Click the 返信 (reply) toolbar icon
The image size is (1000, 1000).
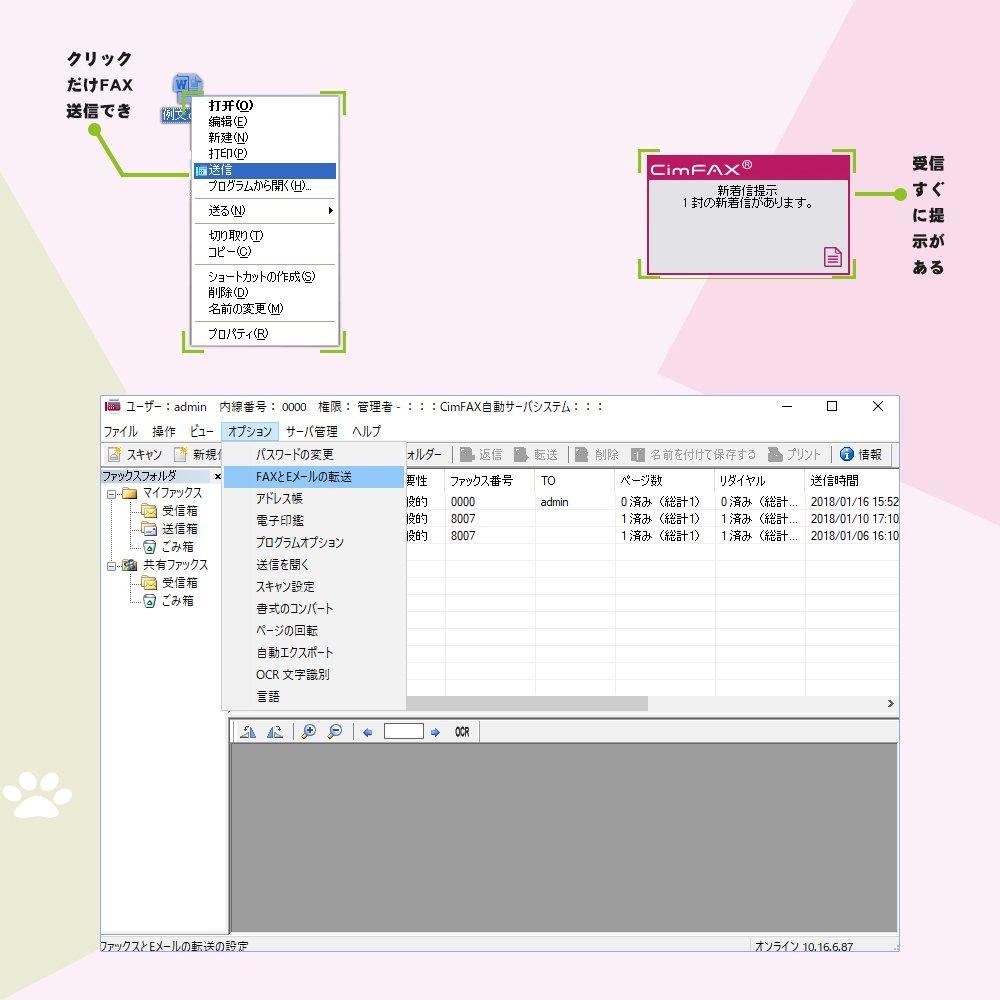pyautogui.click(x=480, y=454)
